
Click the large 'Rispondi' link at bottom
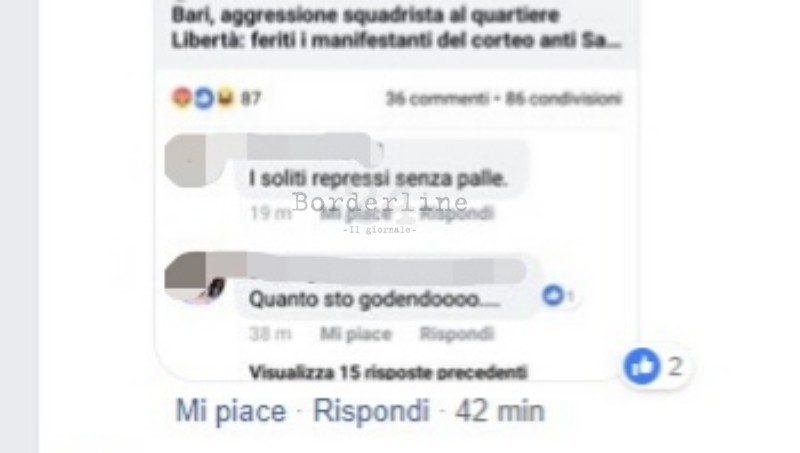(371, 411)
